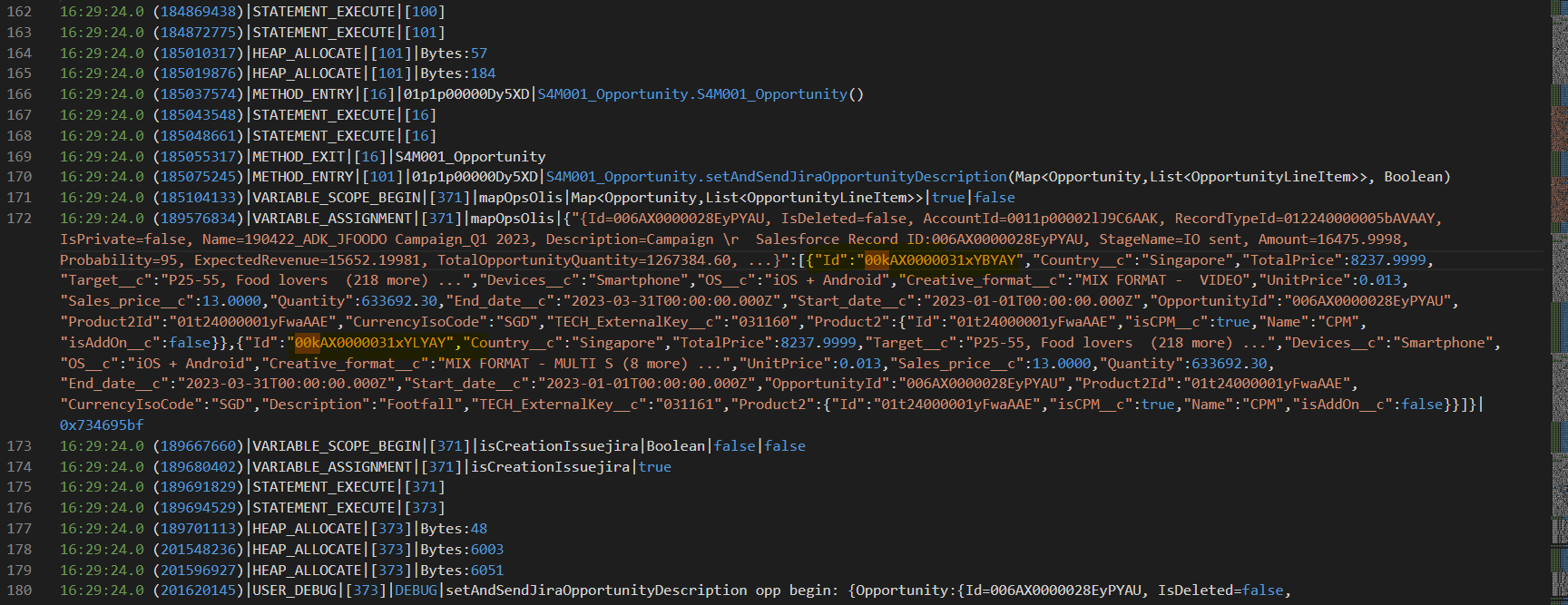Viewport: 1568px width, 605px height.
Task: Click line number 178 in the gutter
Action: click(x=19, y=550)
